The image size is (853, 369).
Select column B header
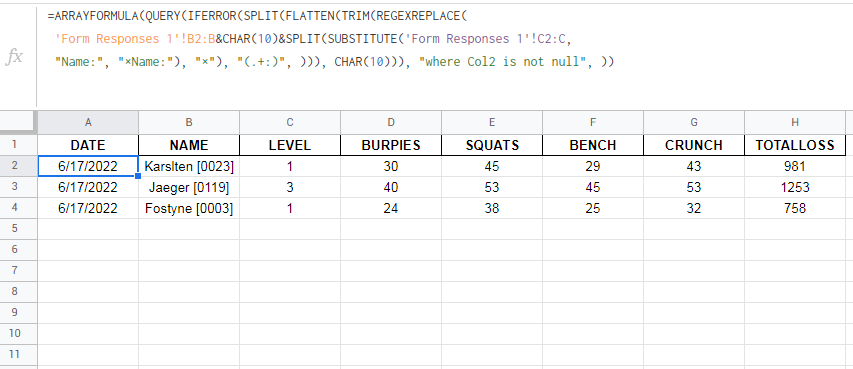coord(189,122)
